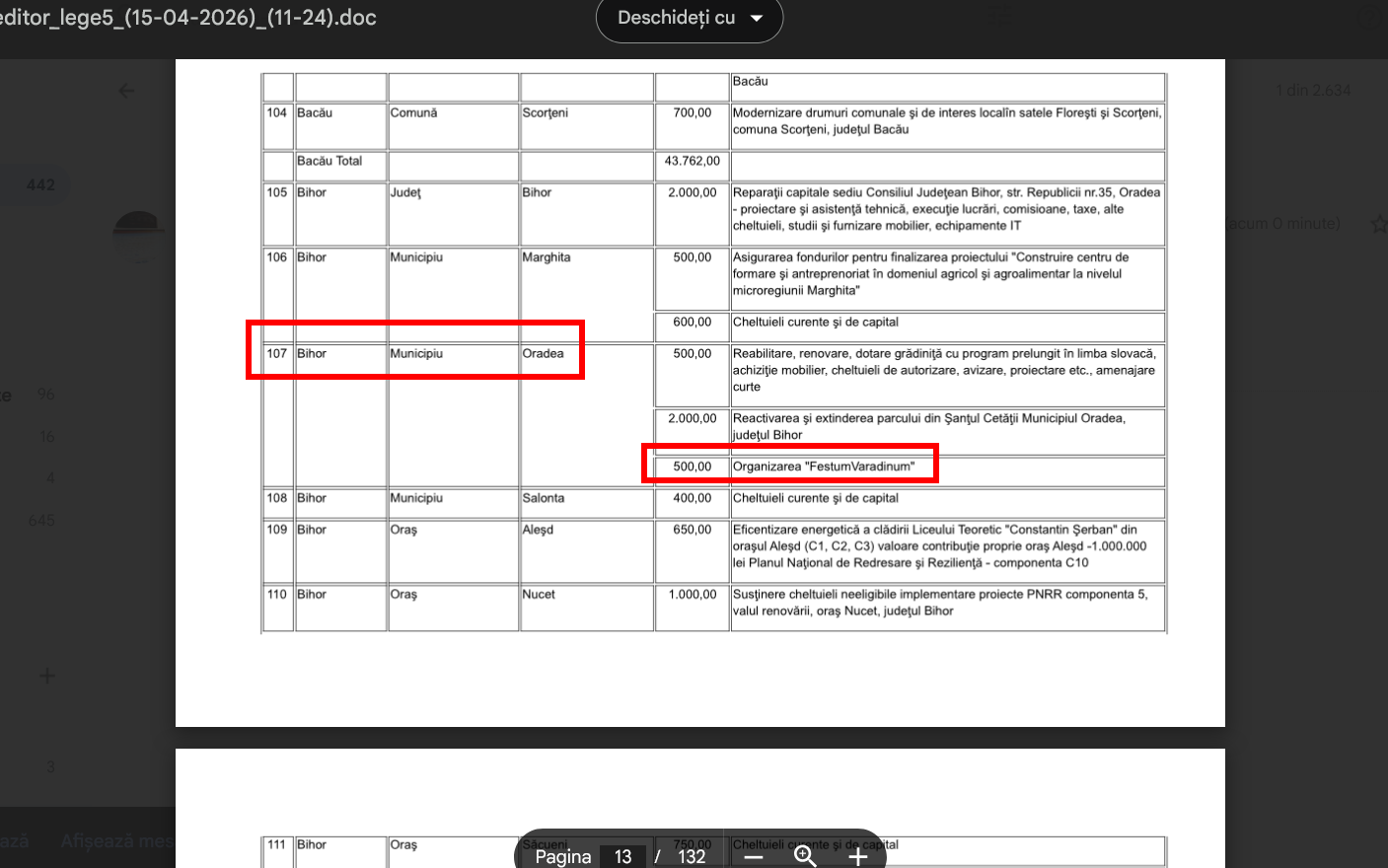The height and width of the screenshot is (868, 1388).
Task: Click the zoom in plus icon
Action: [857, 856]
